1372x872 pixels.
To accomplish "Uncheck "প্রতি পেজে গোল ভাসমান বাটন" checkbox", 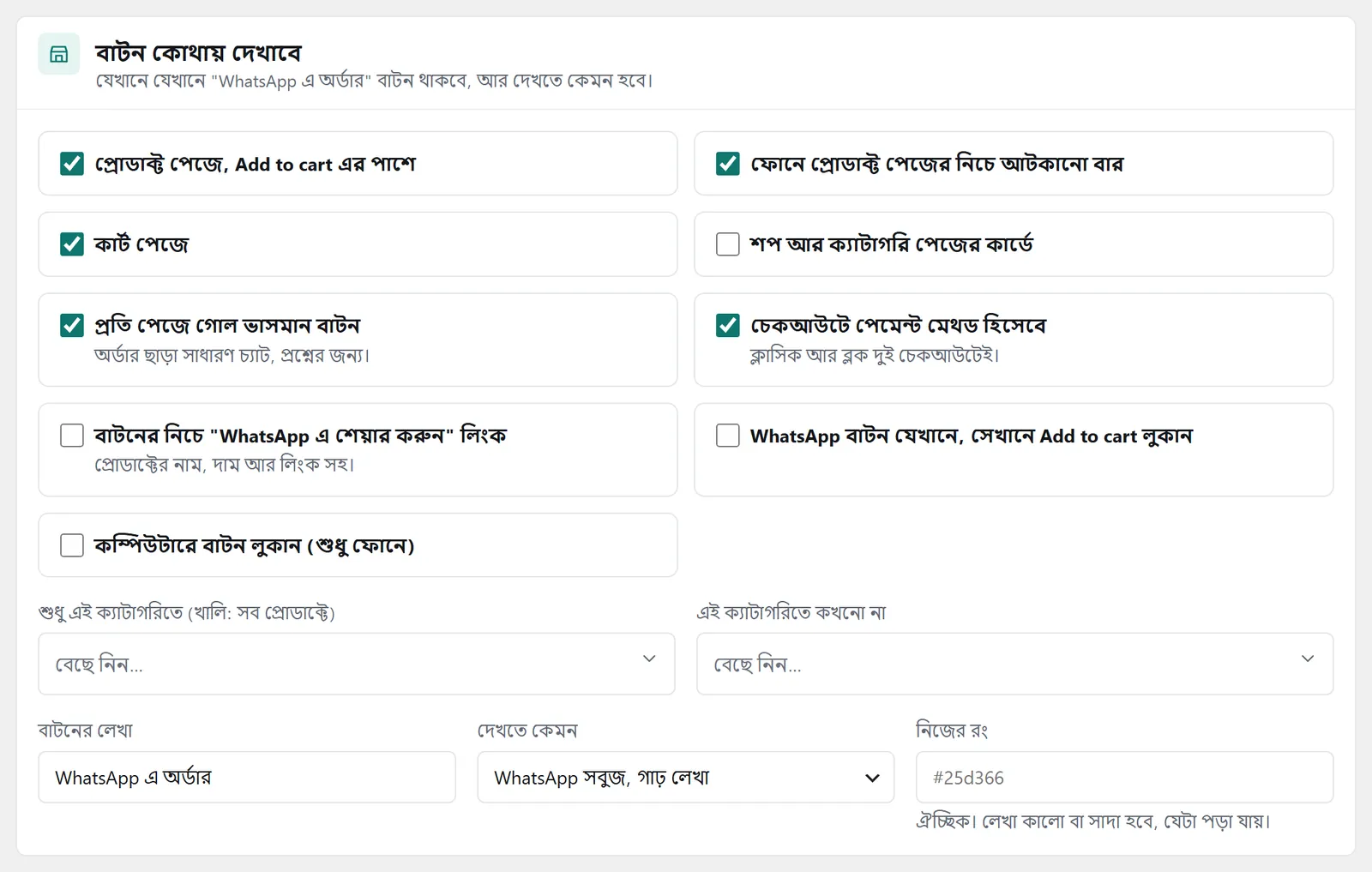I will click(72, 326).
